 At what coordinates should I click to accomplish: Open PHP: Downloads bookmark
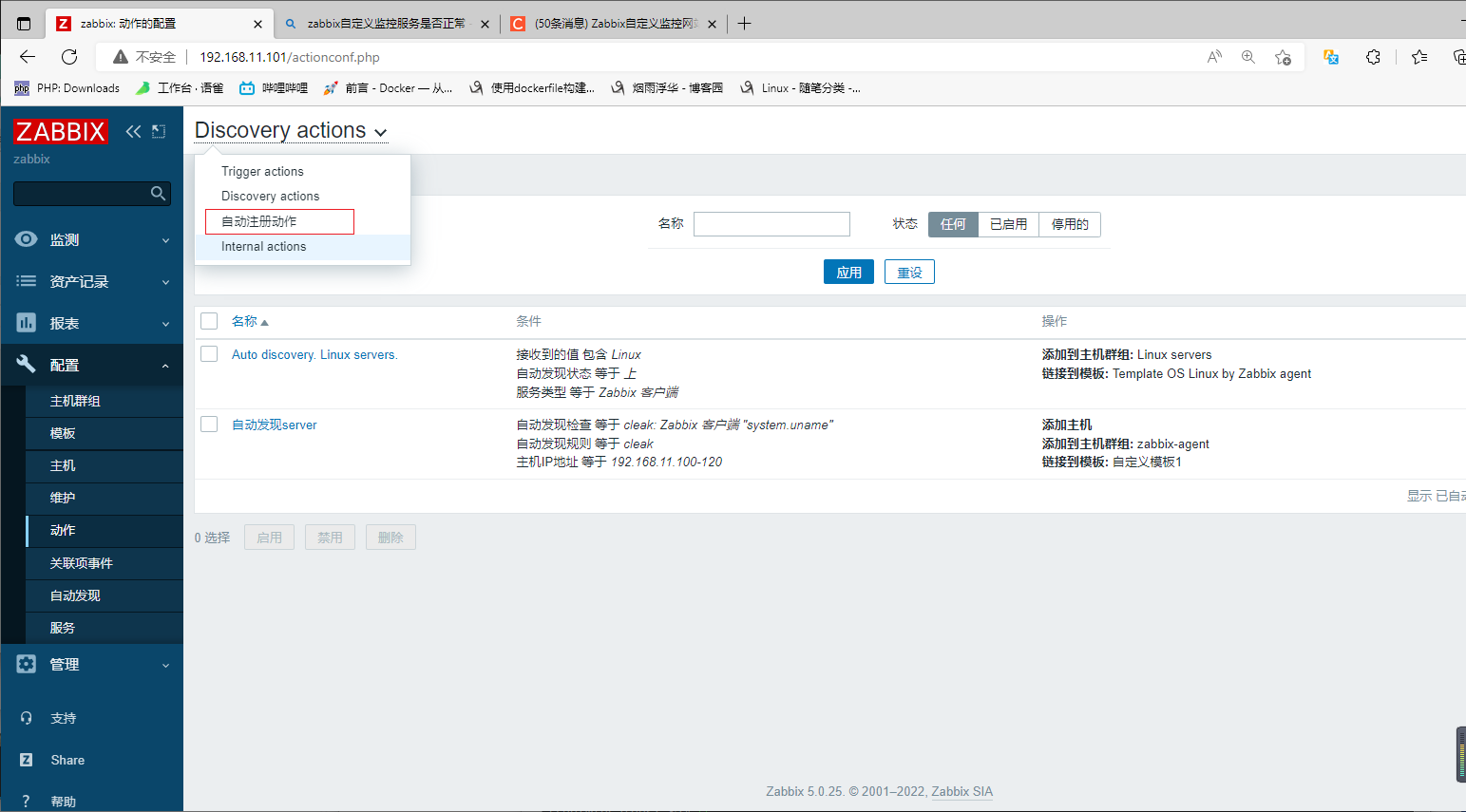point(67,88)
